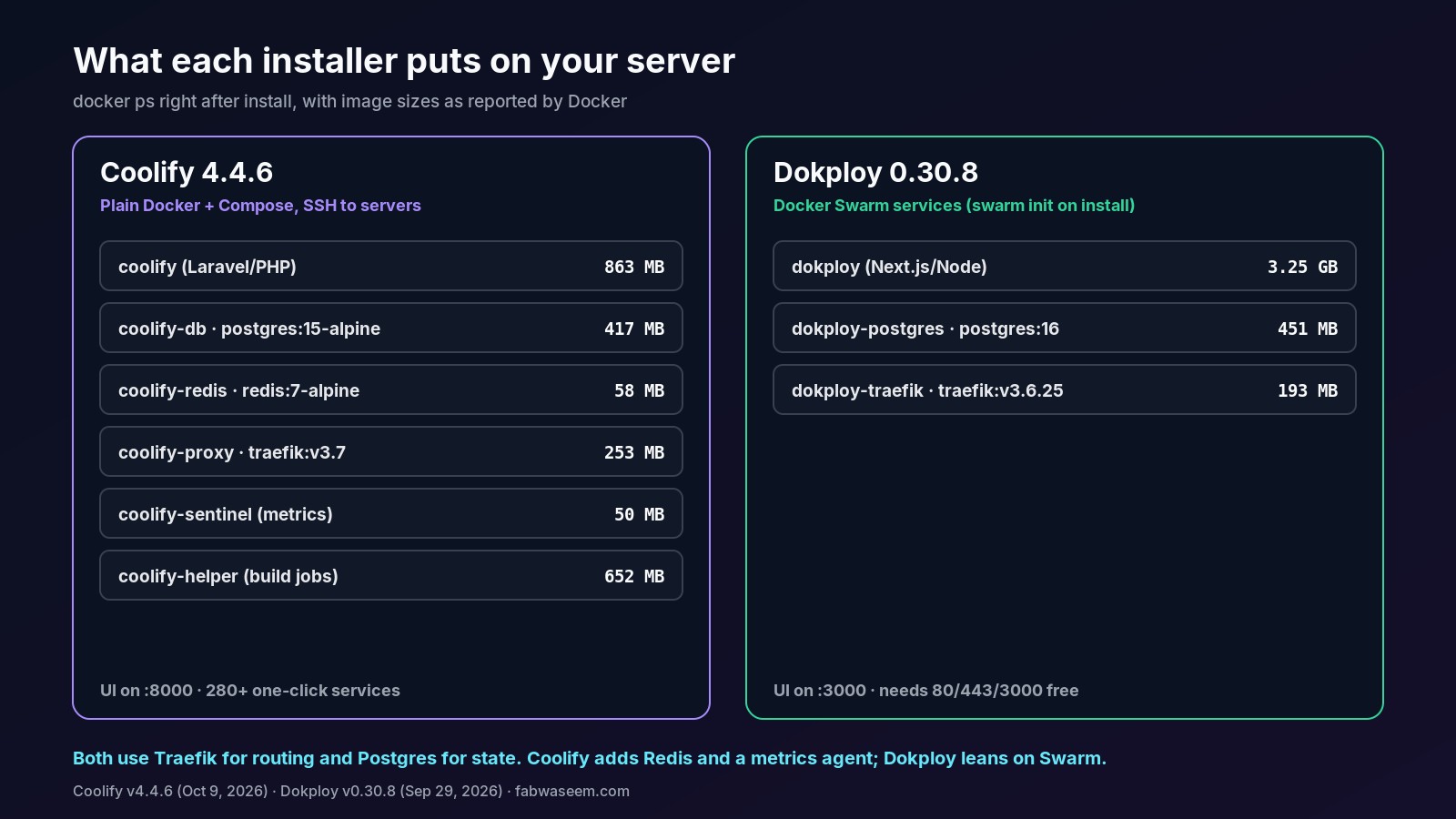The image size is (1456, 819).
Task: Select the "coolify-redis · redis:7-alpine" row label
Action: pos(238,390)
